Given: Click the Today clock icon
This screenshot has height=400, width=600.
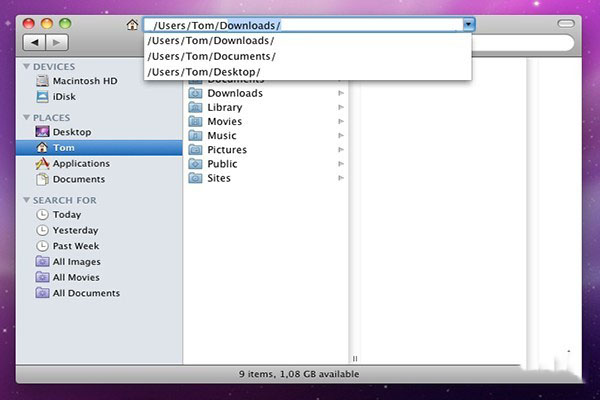Looking at the screenshot, I should pyautogui.click(x=42, y=214).
